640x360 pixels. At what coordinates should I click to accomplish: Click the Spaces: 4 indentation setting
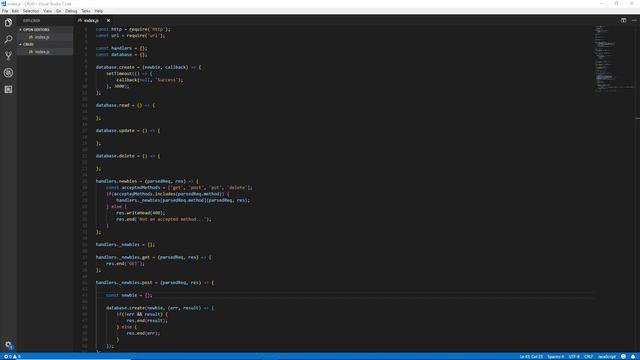tap(556, 357)
